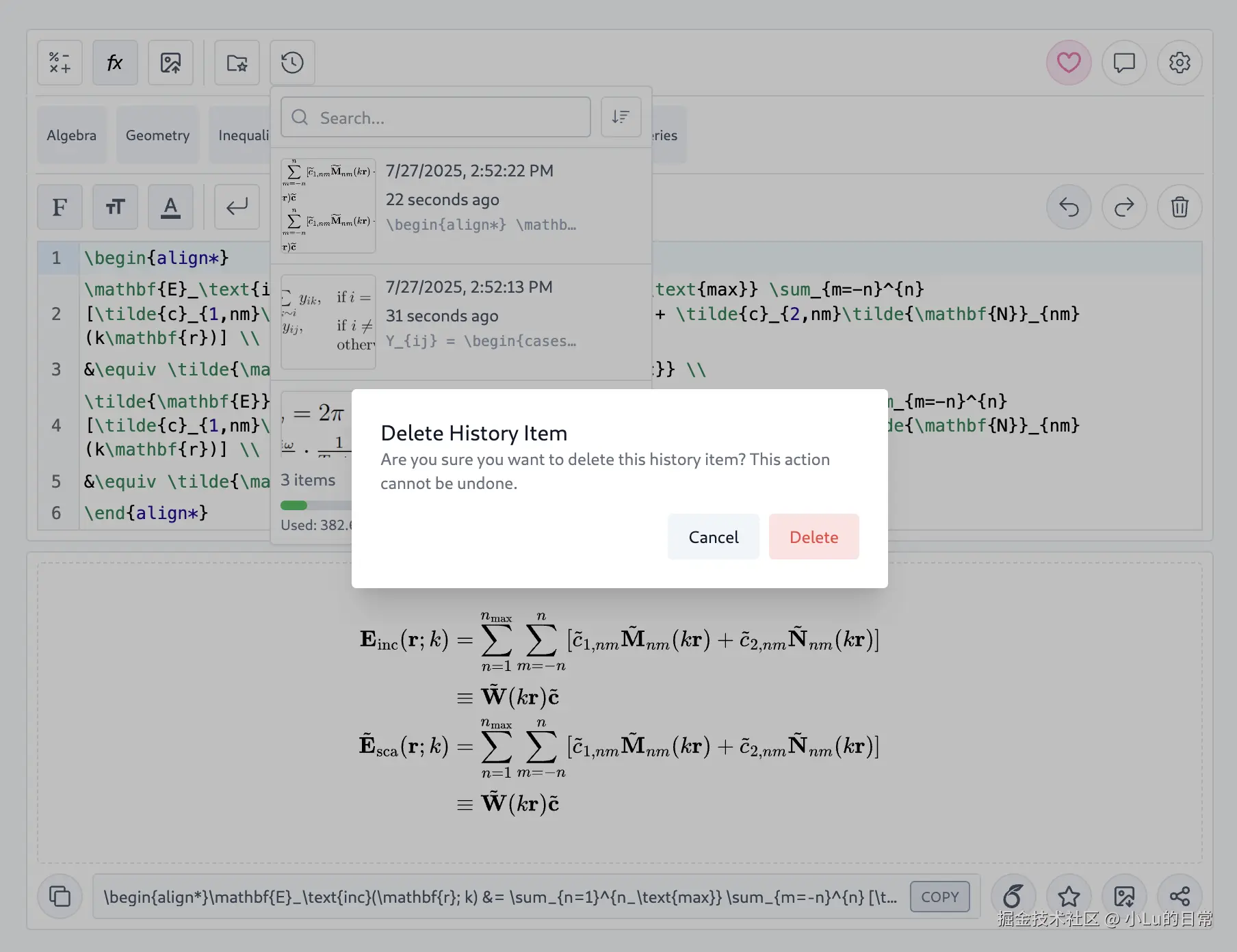Cancel the Delete History Item dialog
The height and width of the screenshot is (952, 1237).
pos(713,537)
